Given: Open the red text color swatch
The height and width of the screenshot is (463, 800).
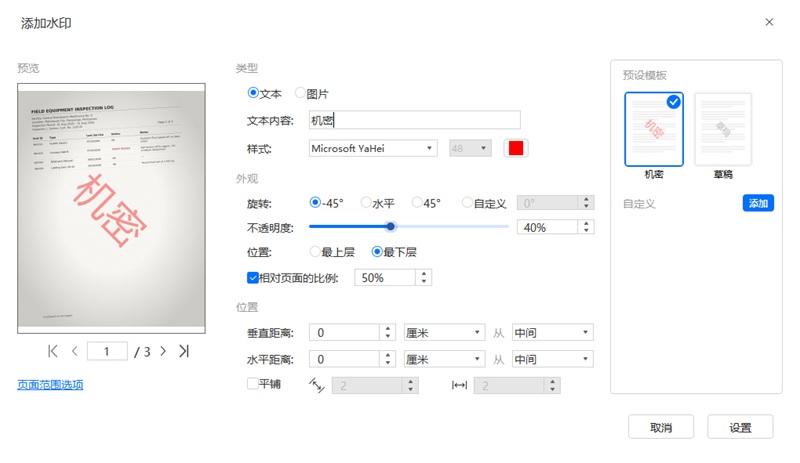Looking at the screenshot, I should pyautogui.click(x=516, y=149).
